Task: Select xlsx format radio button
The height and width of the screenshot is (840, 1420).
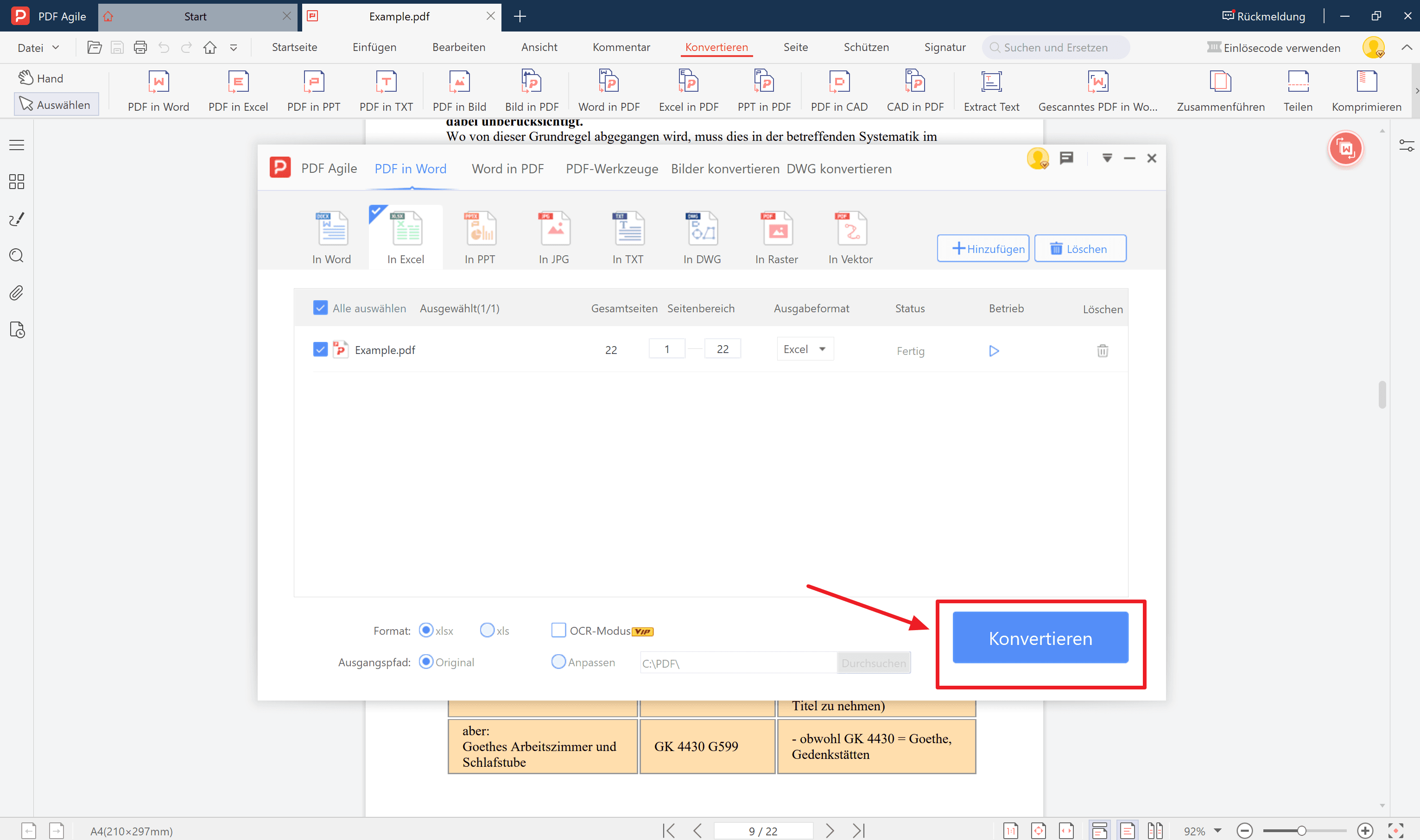Action: point(426,630)
